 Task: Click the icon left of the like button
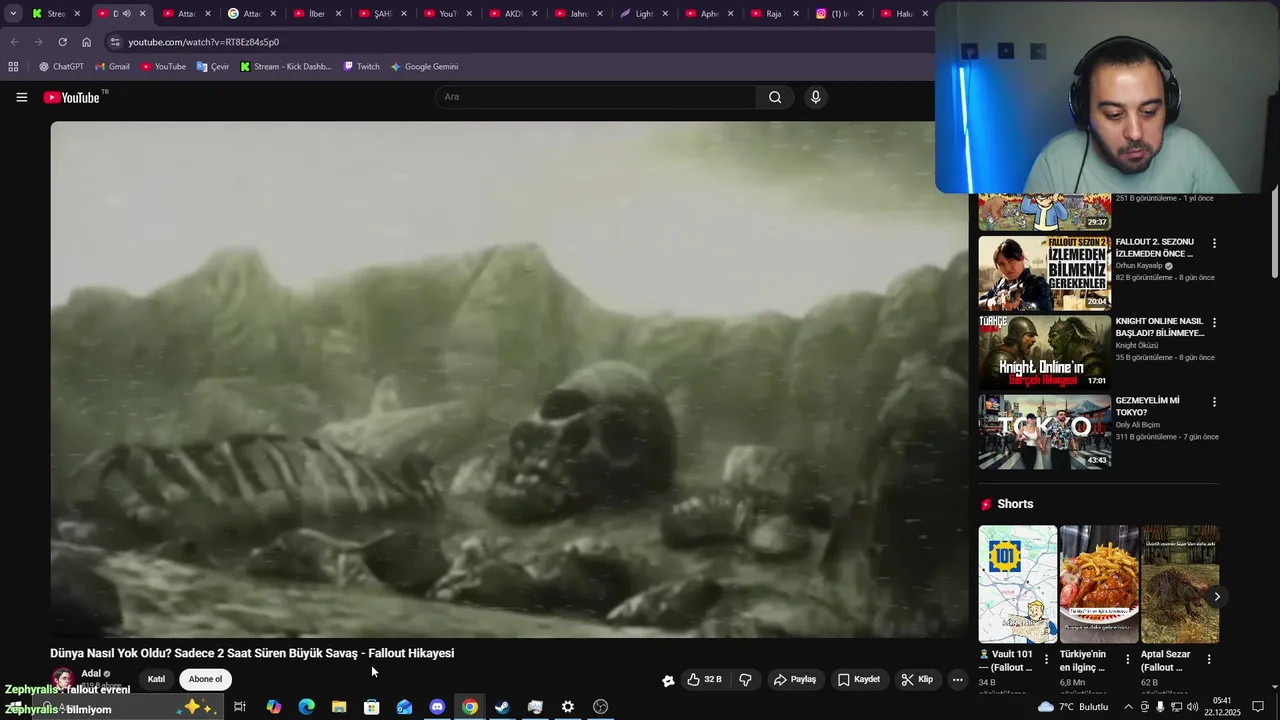[668, 680]
